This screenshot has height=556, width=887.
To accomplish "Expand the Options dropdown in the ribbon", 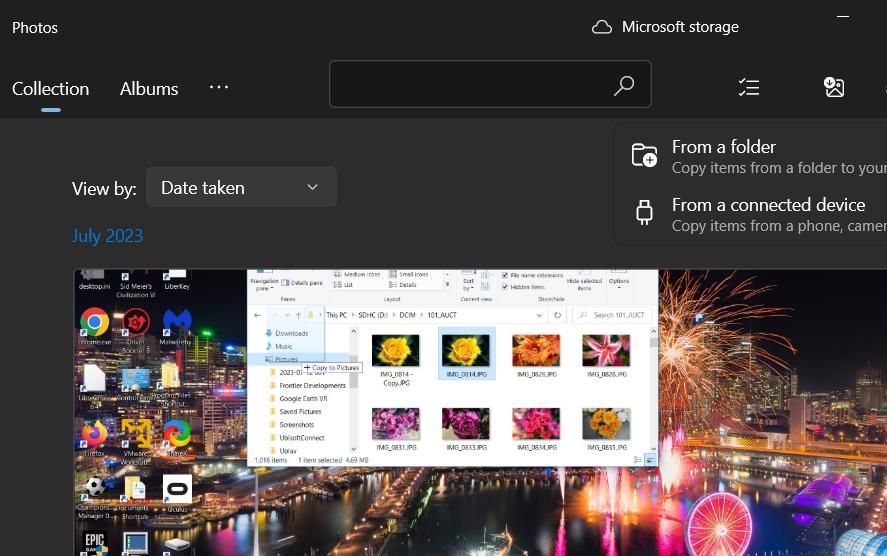I will [619, 280].
